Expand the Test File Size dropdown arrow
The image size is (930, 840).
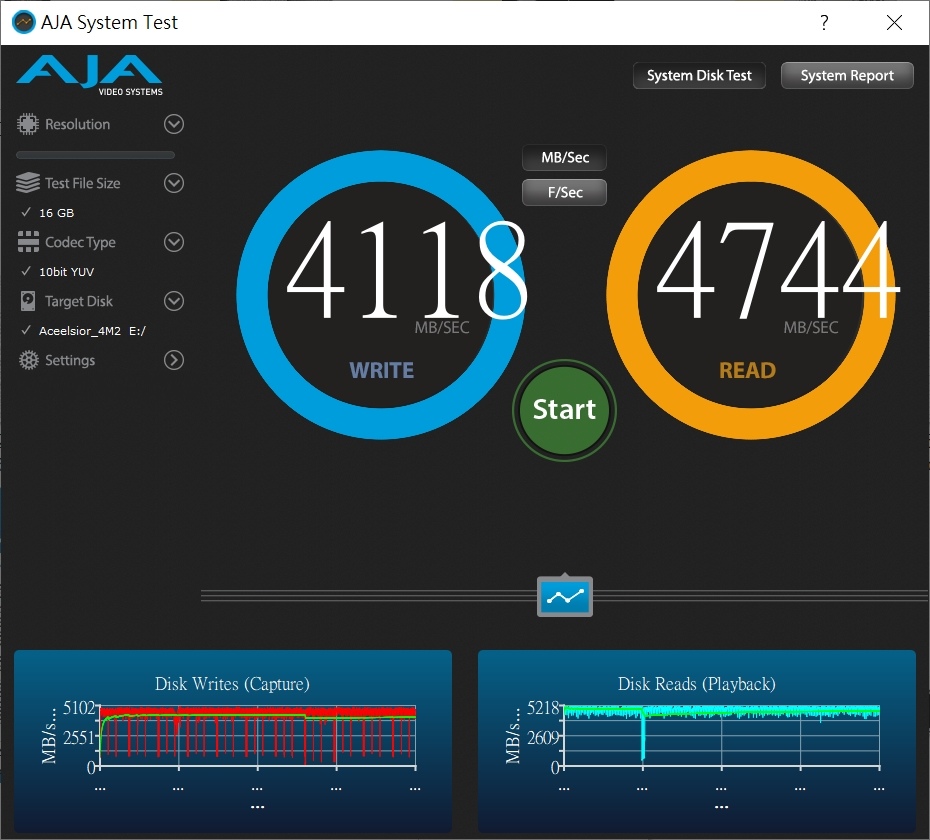pos(174,183)
